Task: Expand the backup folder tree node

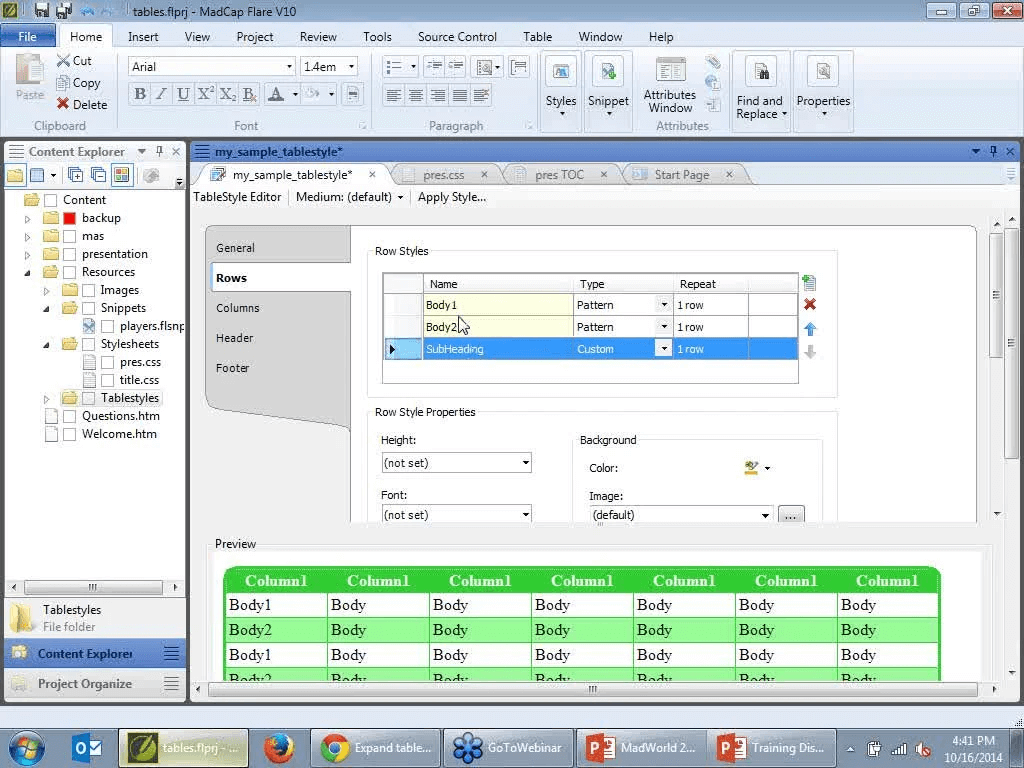Action: pos(27,219)
